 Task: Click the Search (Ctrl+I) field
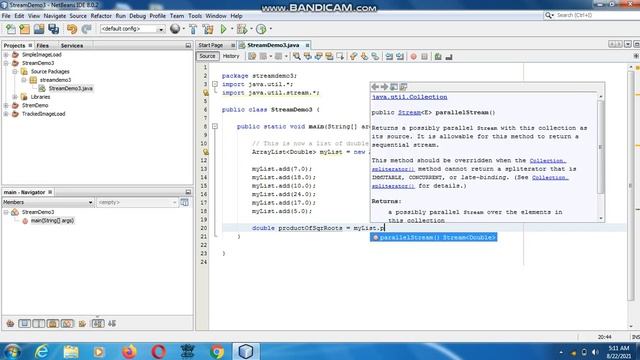pos(592,15)
